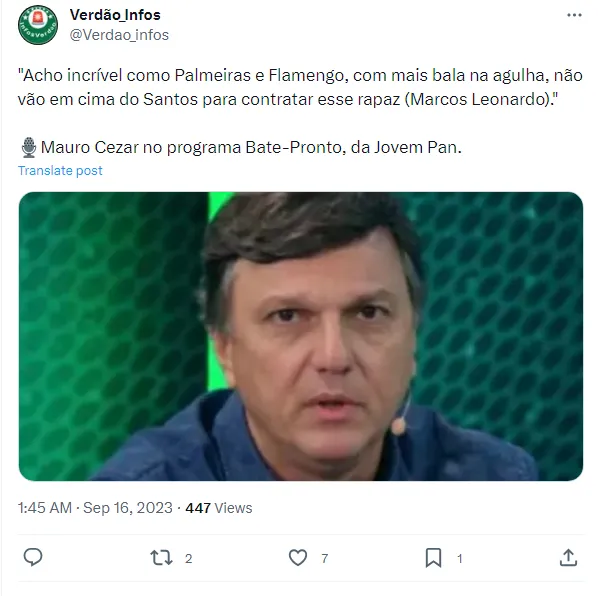600x596 pixels.
Task: Click the bookmark count number 1
Action: coord(460,559)
